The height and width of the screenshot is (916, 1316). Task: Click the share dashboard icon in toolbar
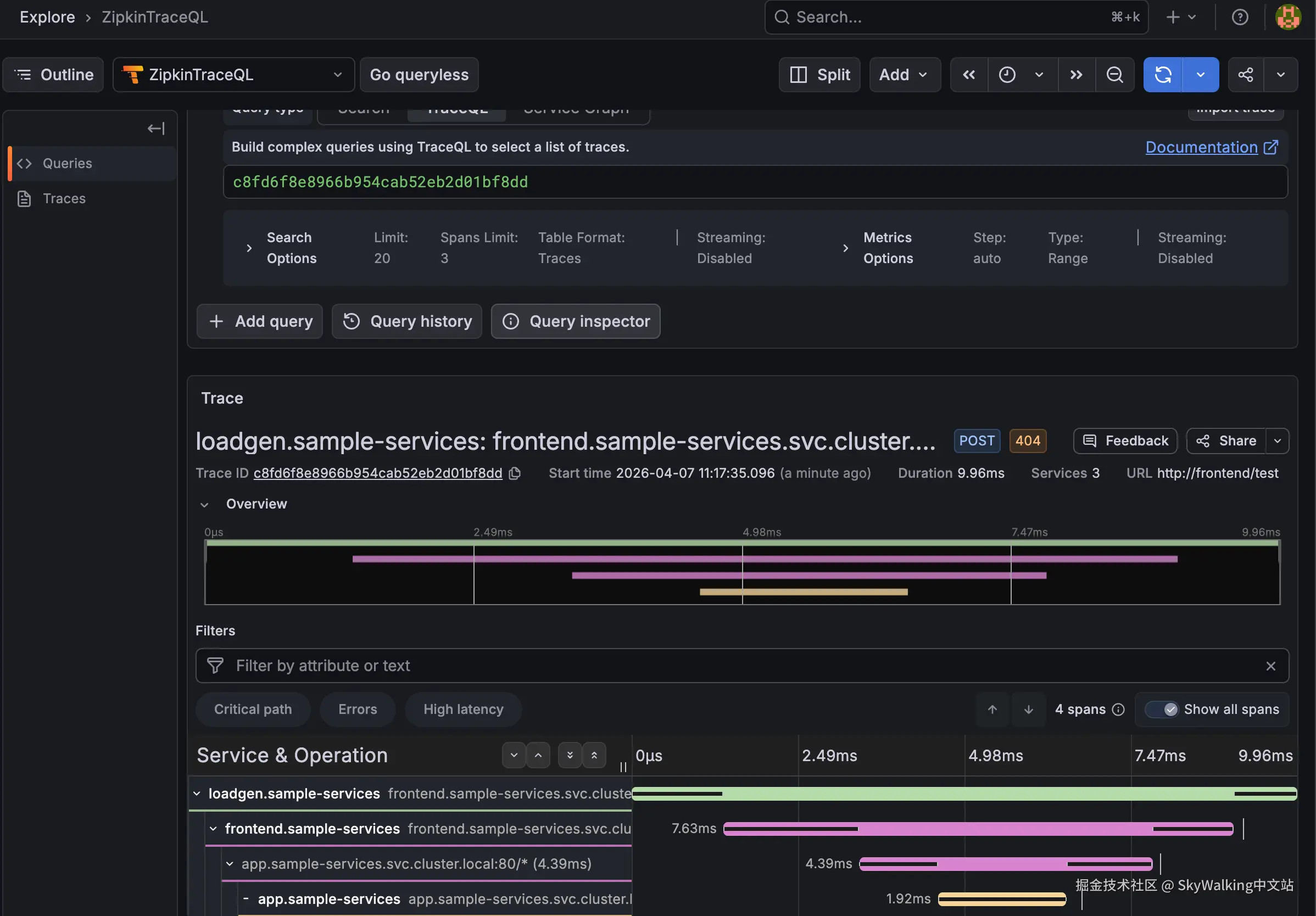point(1246,75)
